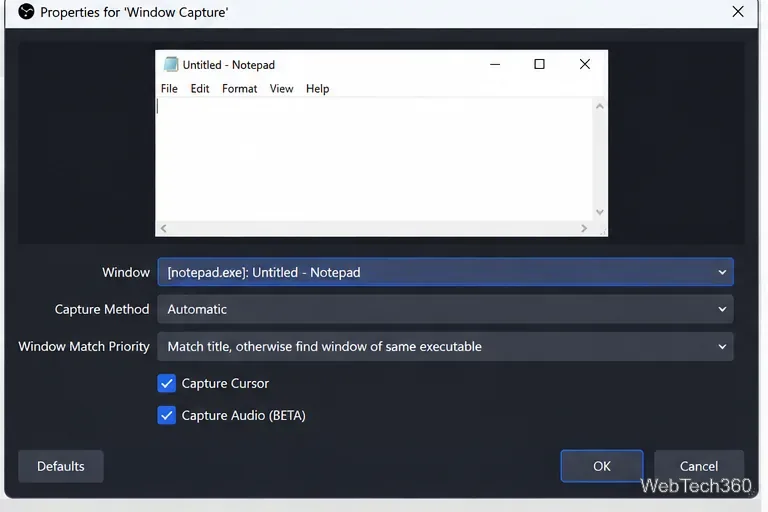768x512 pixels.
Task: Click the 'Window Match Priority' label
Action: click(84, 346)
